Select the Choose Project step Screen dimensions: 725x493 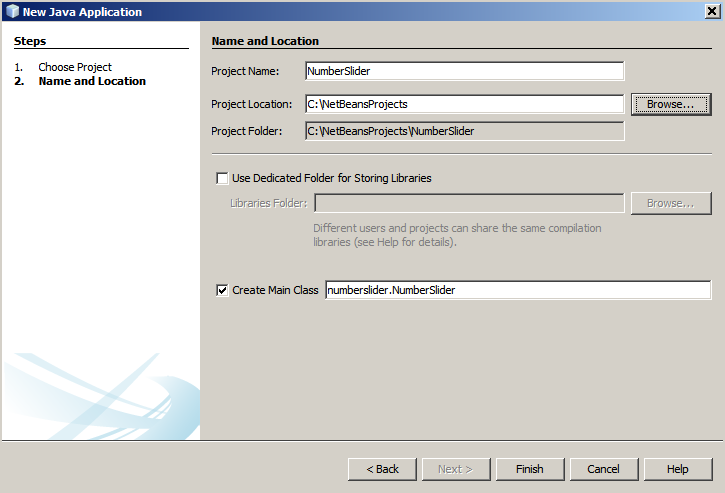coord(75,67)
